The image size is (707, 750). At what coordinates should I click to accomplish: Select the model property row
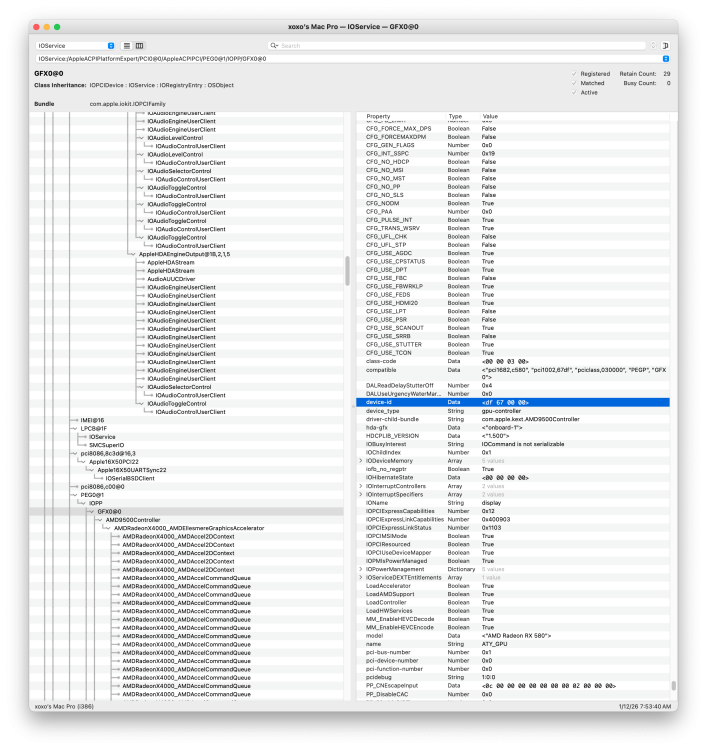[x=513, y=636]
